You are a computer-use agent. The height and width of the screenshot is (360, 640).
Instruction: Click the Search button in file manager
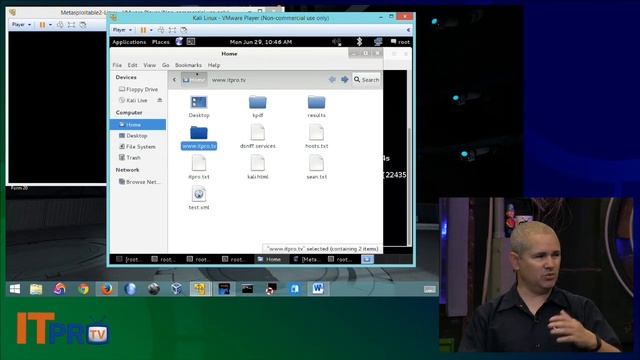click(x=366, y=80)
